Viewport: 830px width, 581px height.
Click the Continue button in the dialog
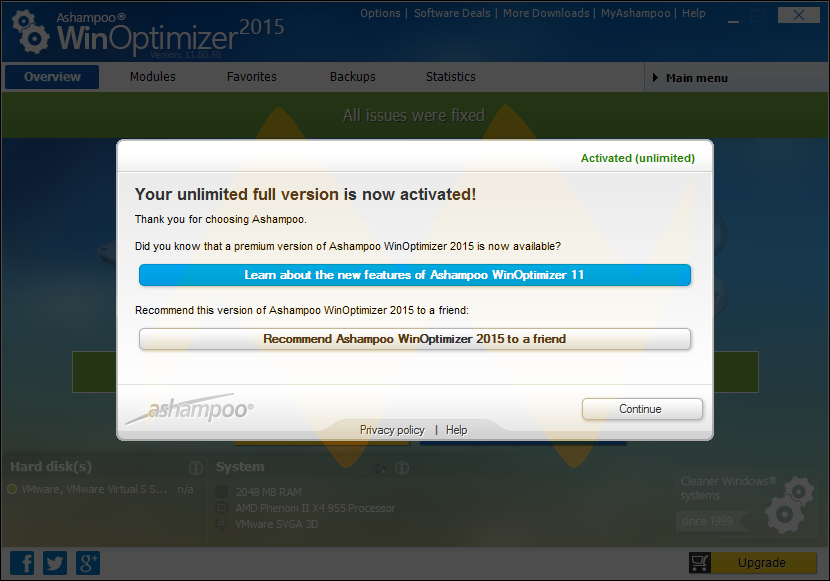[x=642, y=409]
